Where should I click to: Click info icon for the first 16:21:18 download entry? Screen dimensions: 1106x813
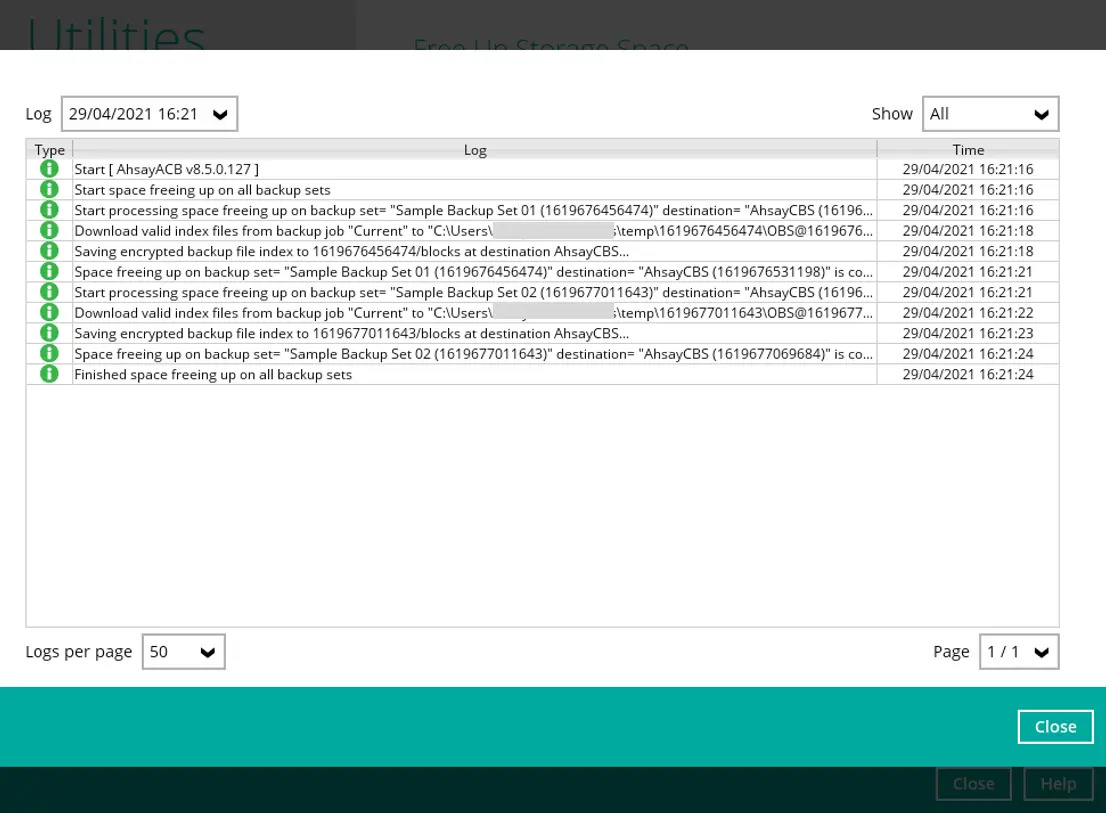pos(49,231)
